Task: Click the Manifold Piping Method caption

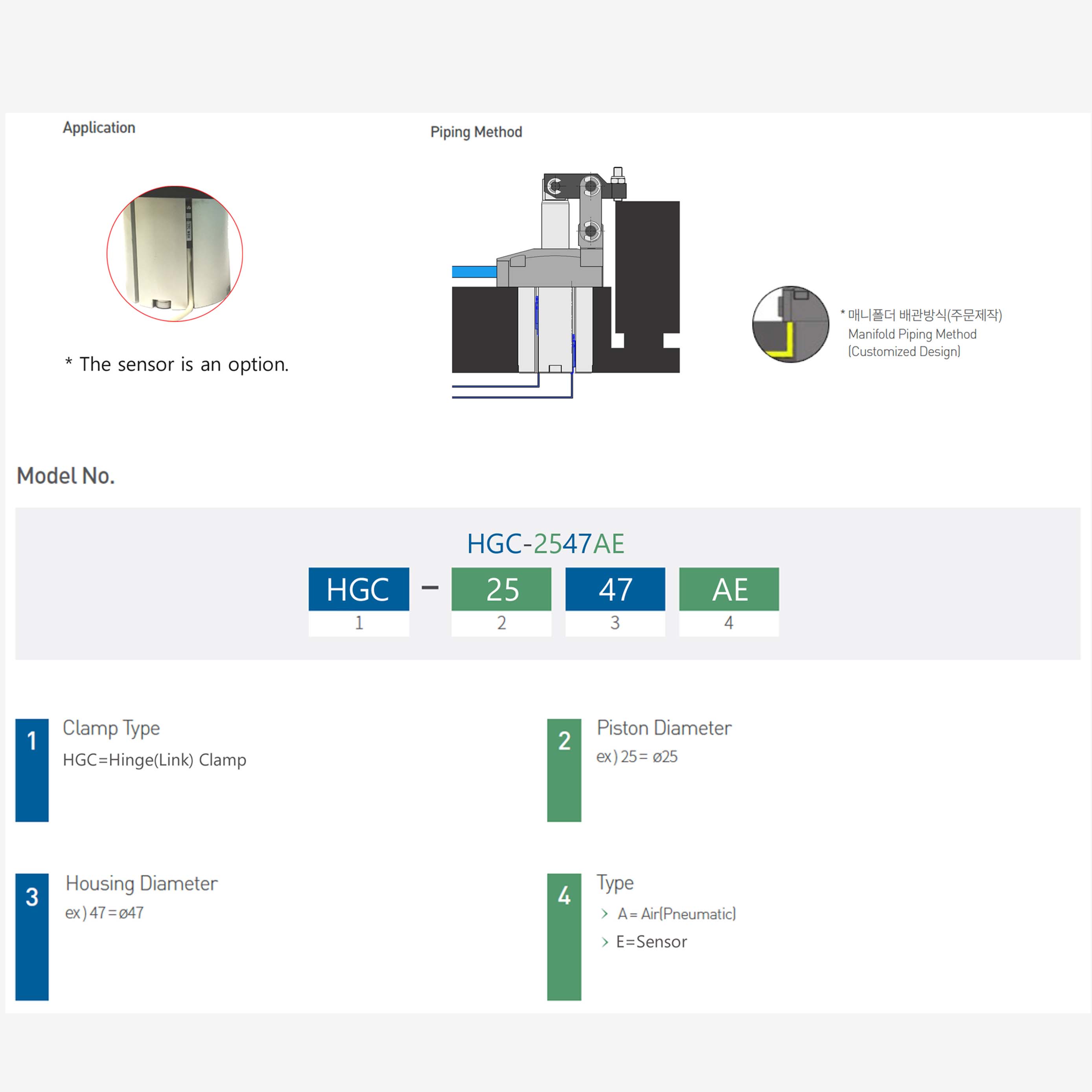Action: tap(912, 334)
